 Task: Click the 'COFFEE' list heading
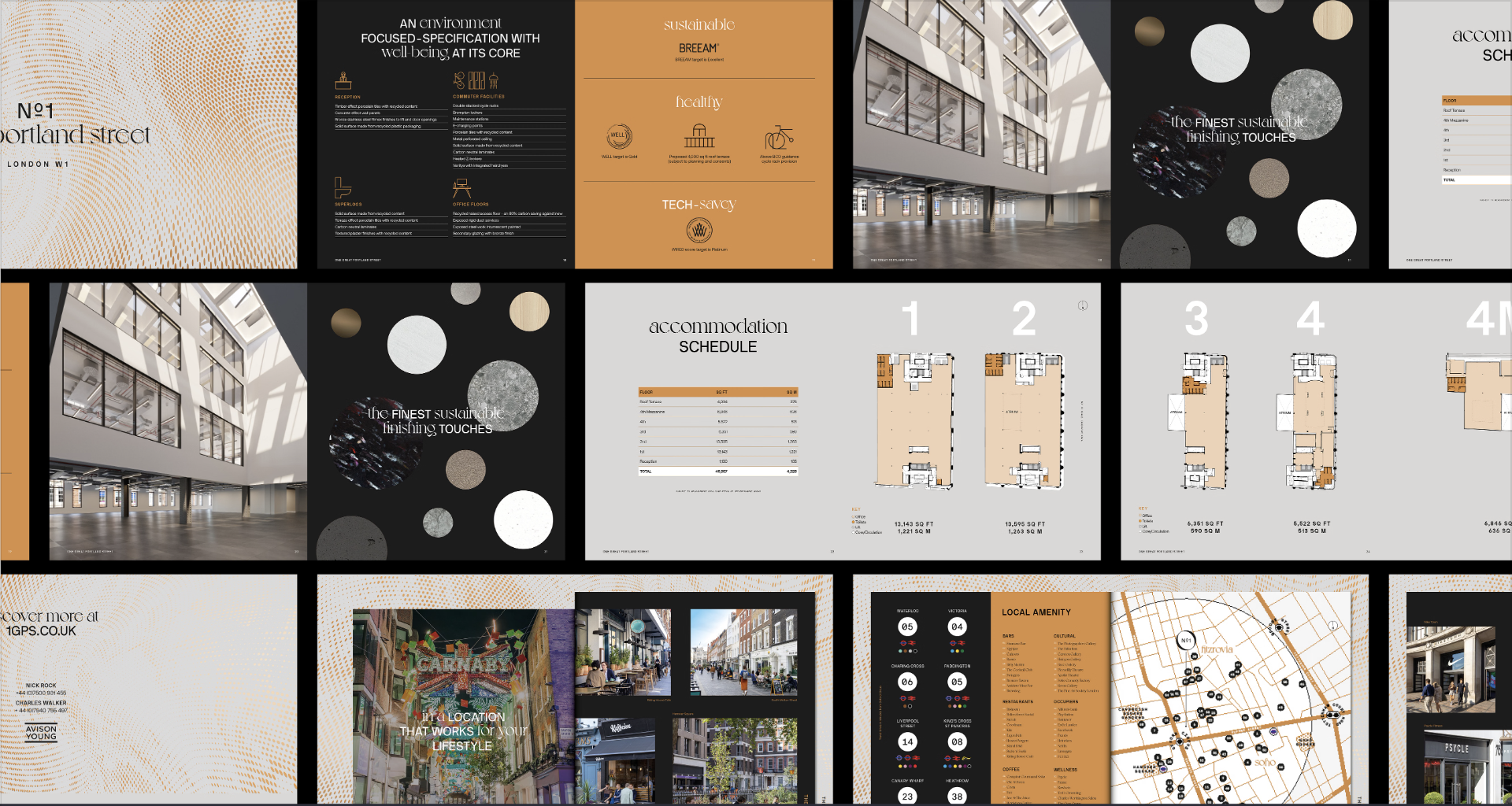pyautogui.click(x=1011, y=769)
